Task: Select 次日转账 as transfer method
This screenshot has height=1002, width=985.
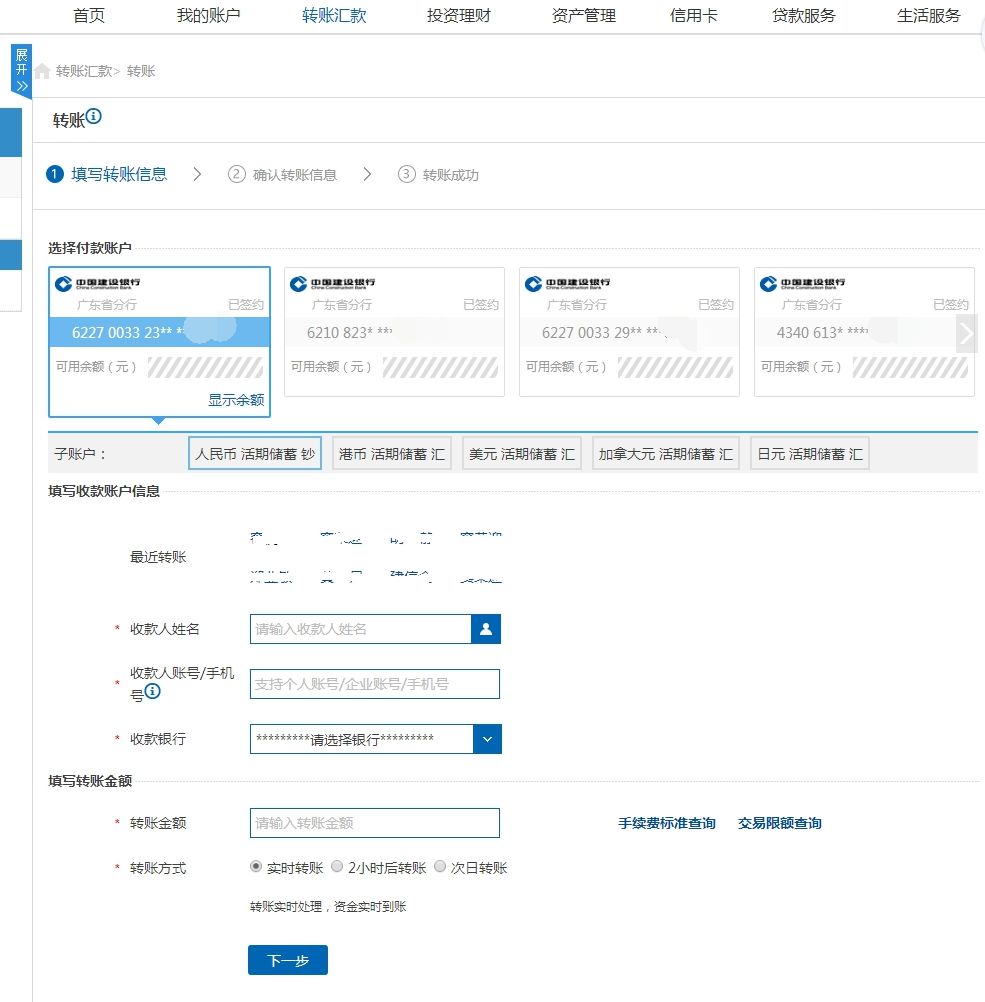Action: [x=440, y=867]
